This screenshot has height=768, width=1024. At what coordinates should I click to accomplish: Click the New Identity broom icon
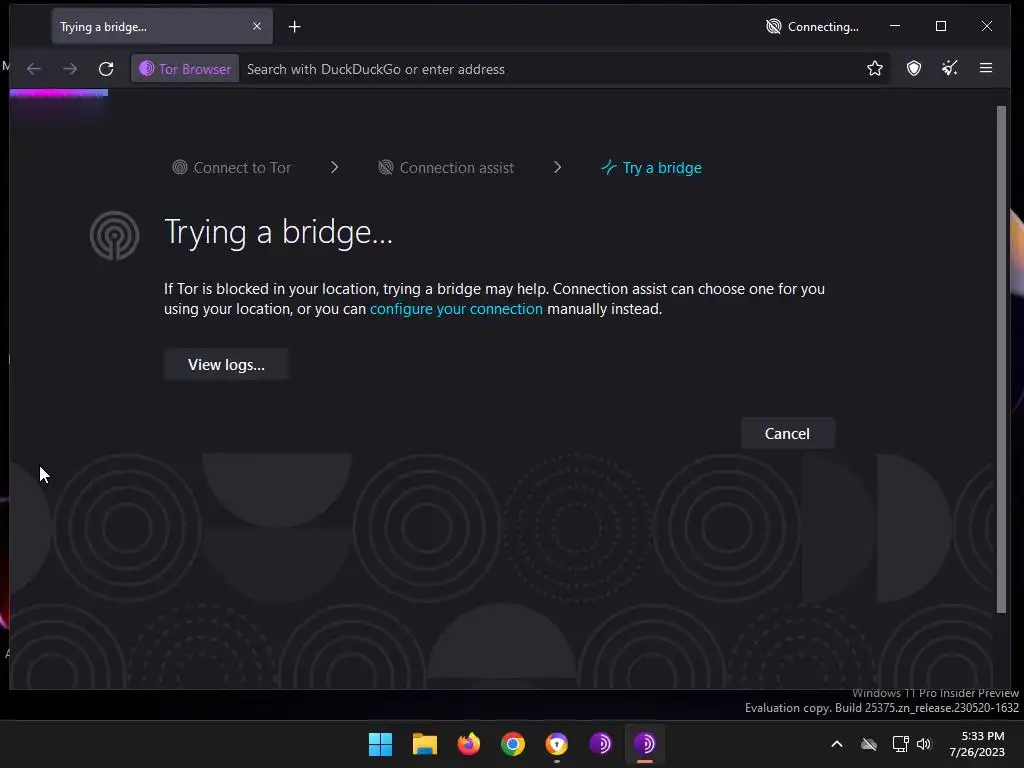pos(950,68)
